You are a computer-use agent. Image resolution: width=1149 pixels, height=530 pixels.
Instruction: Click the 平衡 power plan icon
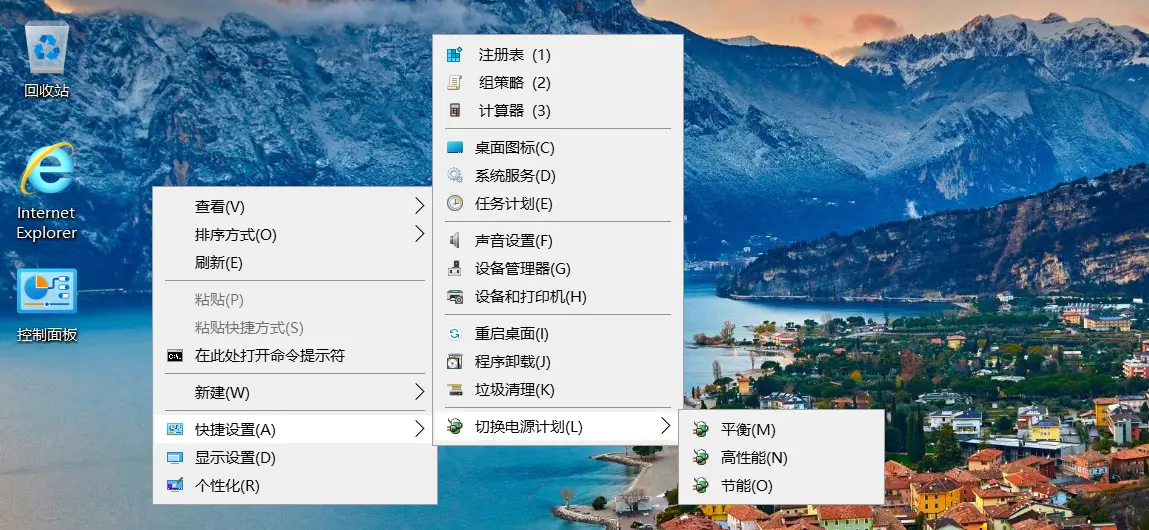point(701,430)
